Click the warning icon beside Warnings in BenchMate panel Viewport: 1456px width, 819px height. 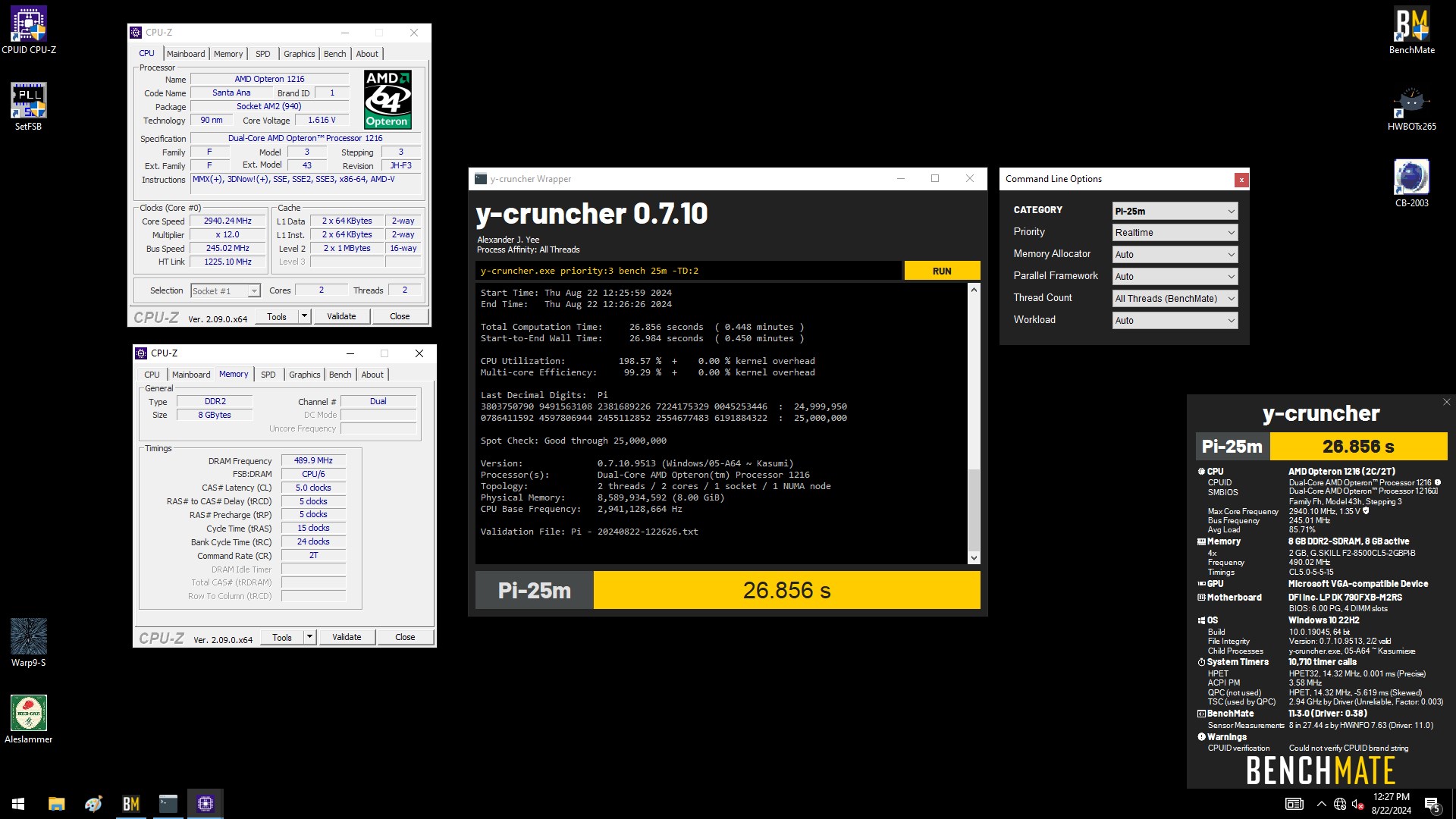(x=1201, y=737)
